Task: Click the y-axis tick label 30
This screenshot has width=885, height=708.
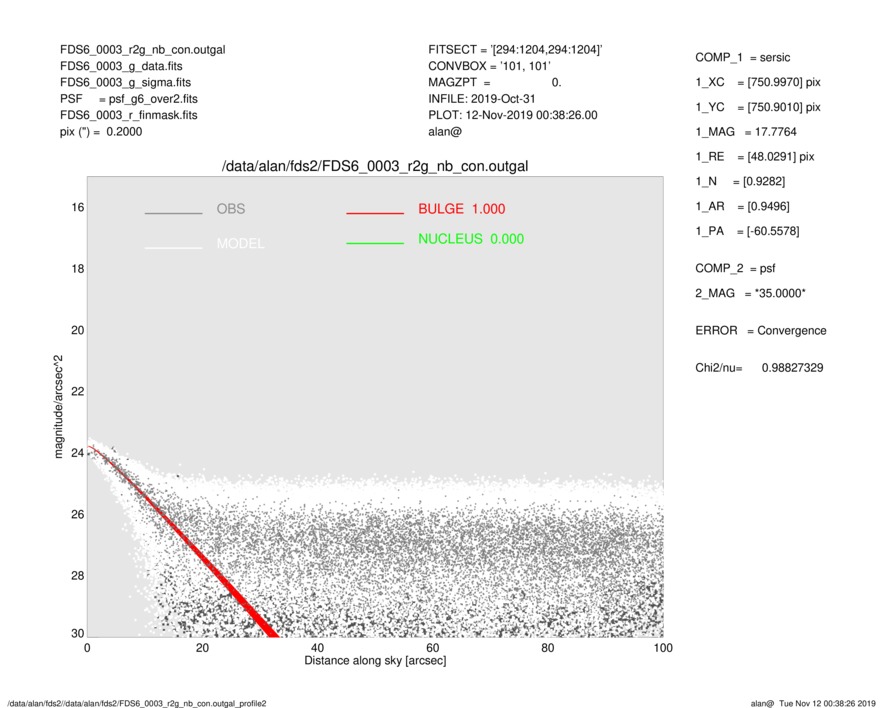Action: [x=78, y=633]
